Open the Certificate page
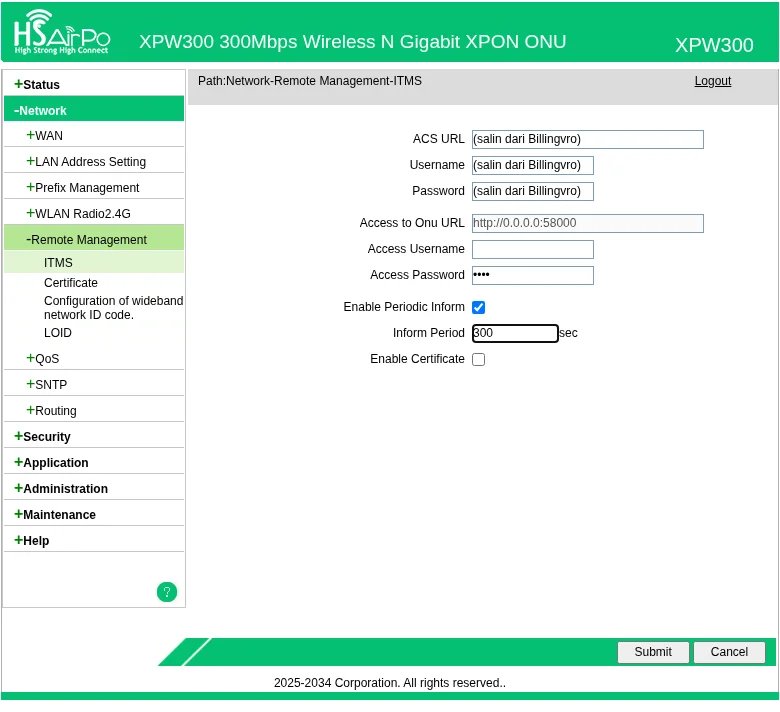 pos(71,282)
